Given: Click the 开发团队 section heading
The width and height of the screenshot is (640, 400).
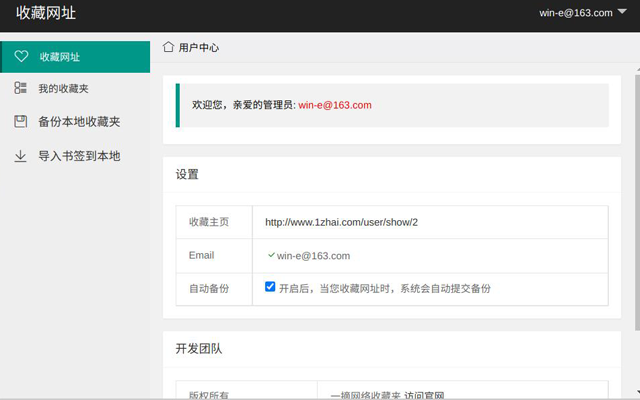Looking at the screenshot, I should pyautogui.click(x=199, y=349).
